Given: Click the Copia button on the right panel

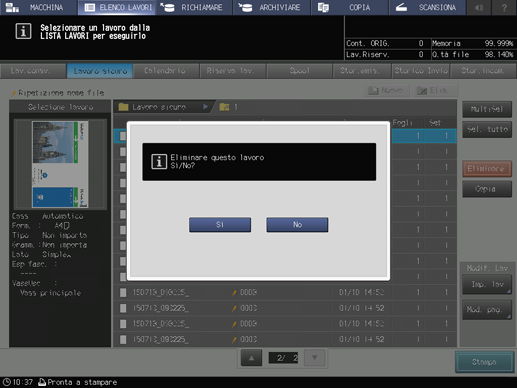Looking at the screenshot, I should [x=487, y=189].
